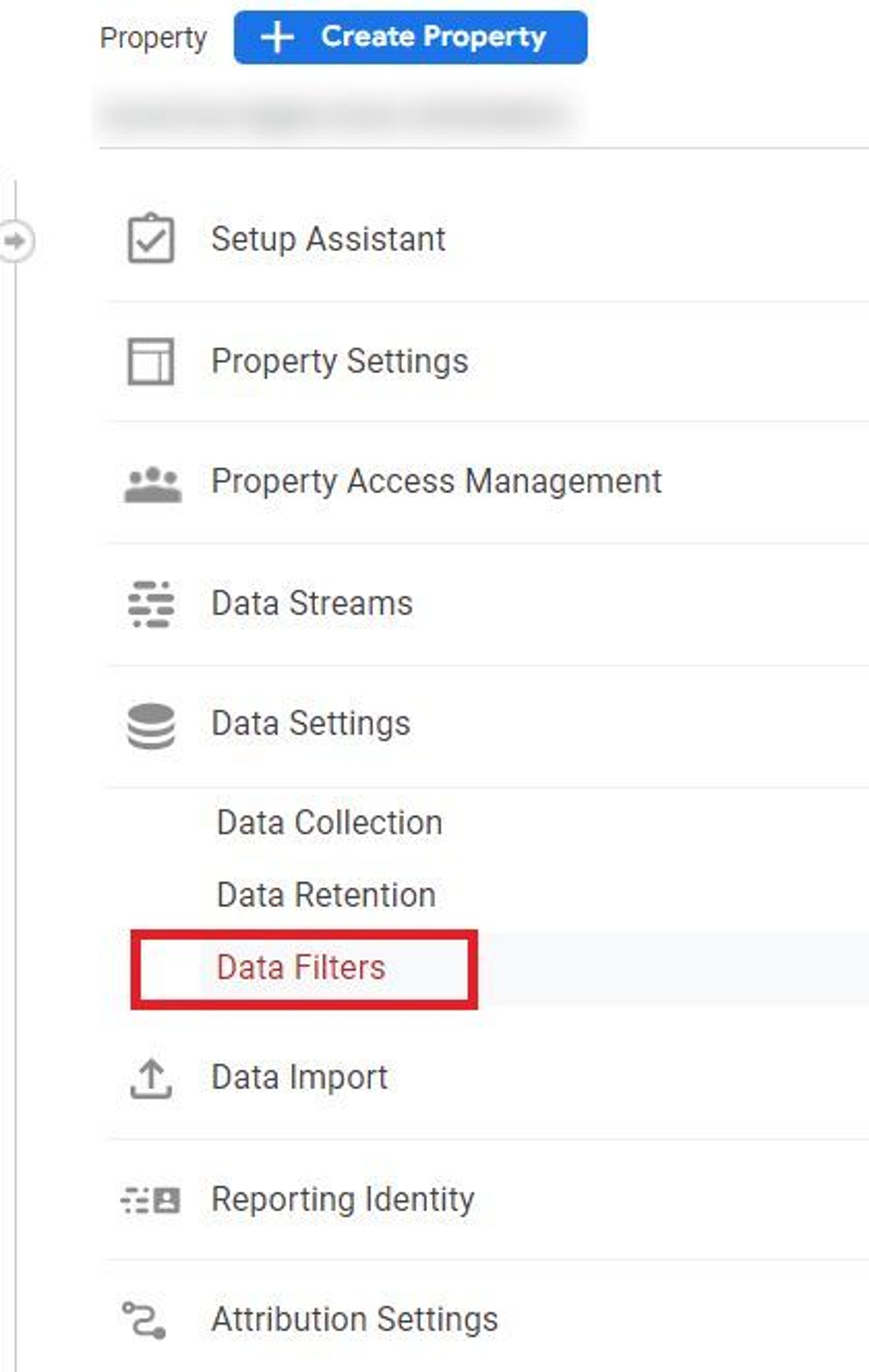Viewport: 869px width, 1372px height.
Task: Click the Data Settings database icon
Action: coord(151,725)
